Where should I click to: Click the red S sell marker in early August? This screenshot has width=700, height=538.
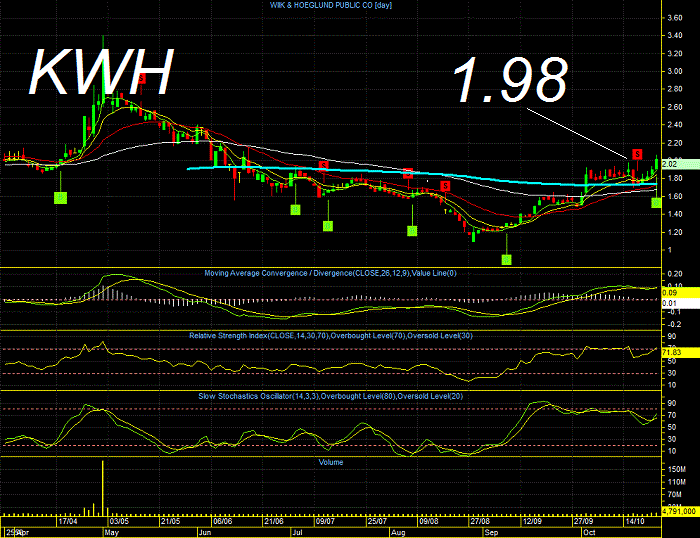coord(408,173)
